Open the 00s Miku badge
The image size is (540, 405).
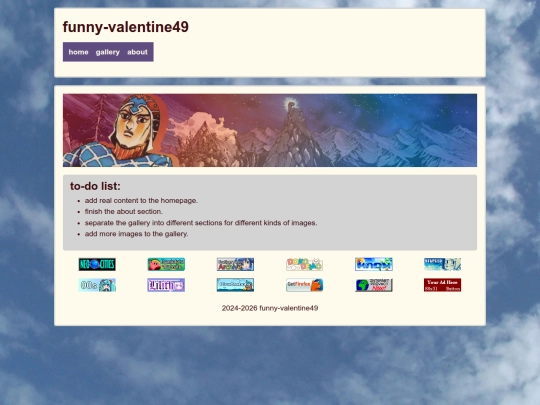click(x=97, y=285)
